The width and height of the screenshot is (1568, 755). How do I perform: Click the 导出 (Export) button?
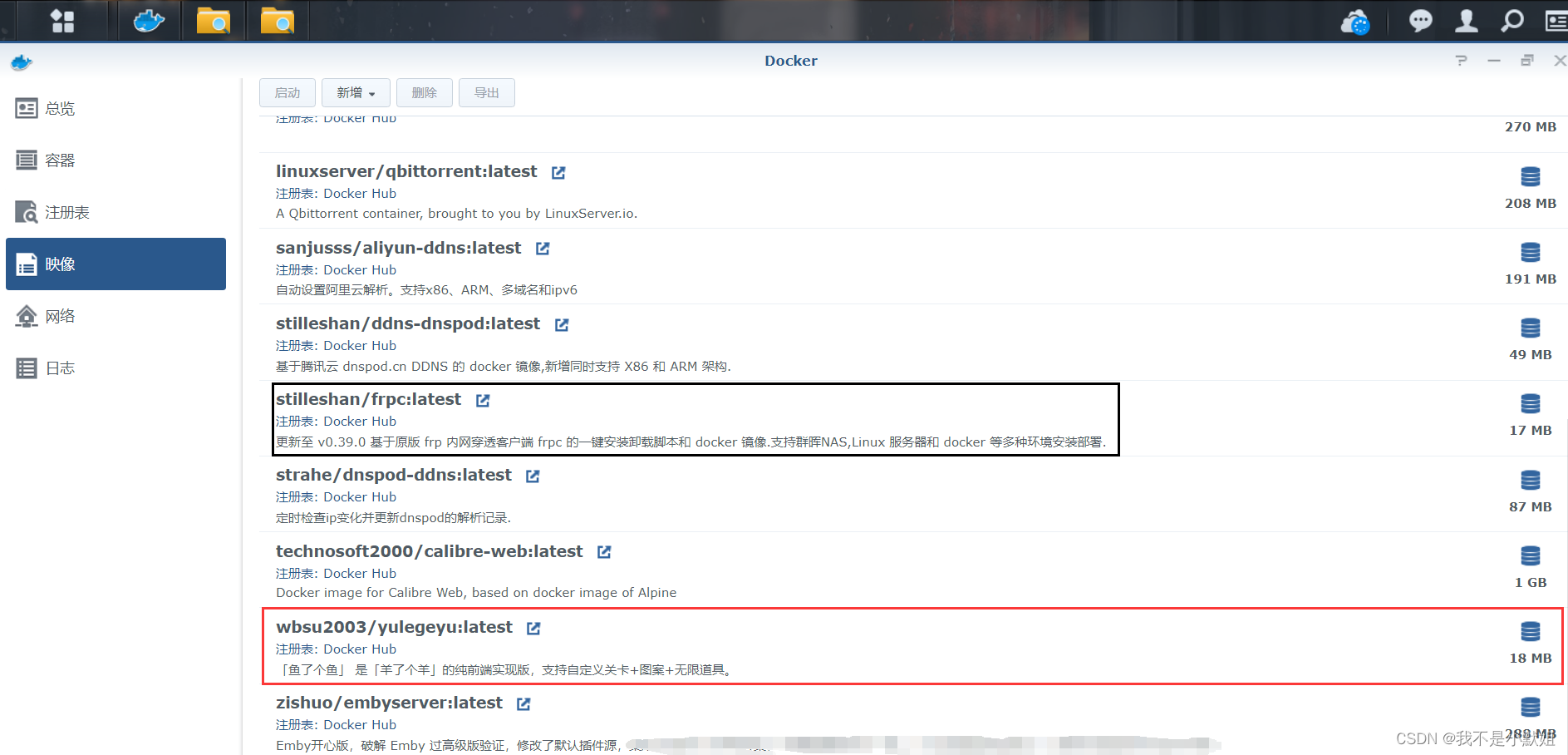[x=487, y=92]
